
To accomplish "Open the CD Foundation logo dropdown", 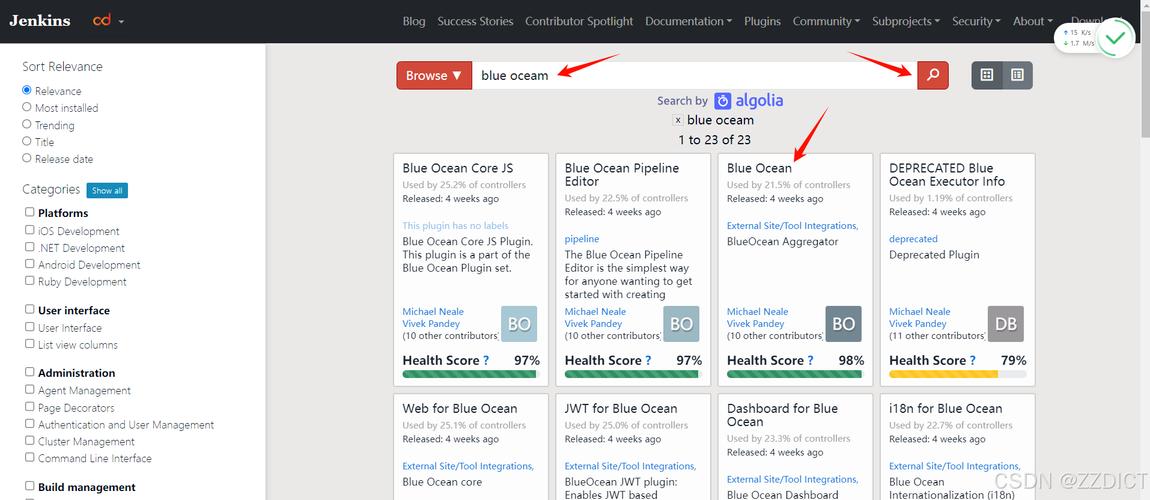I will 109,21.
